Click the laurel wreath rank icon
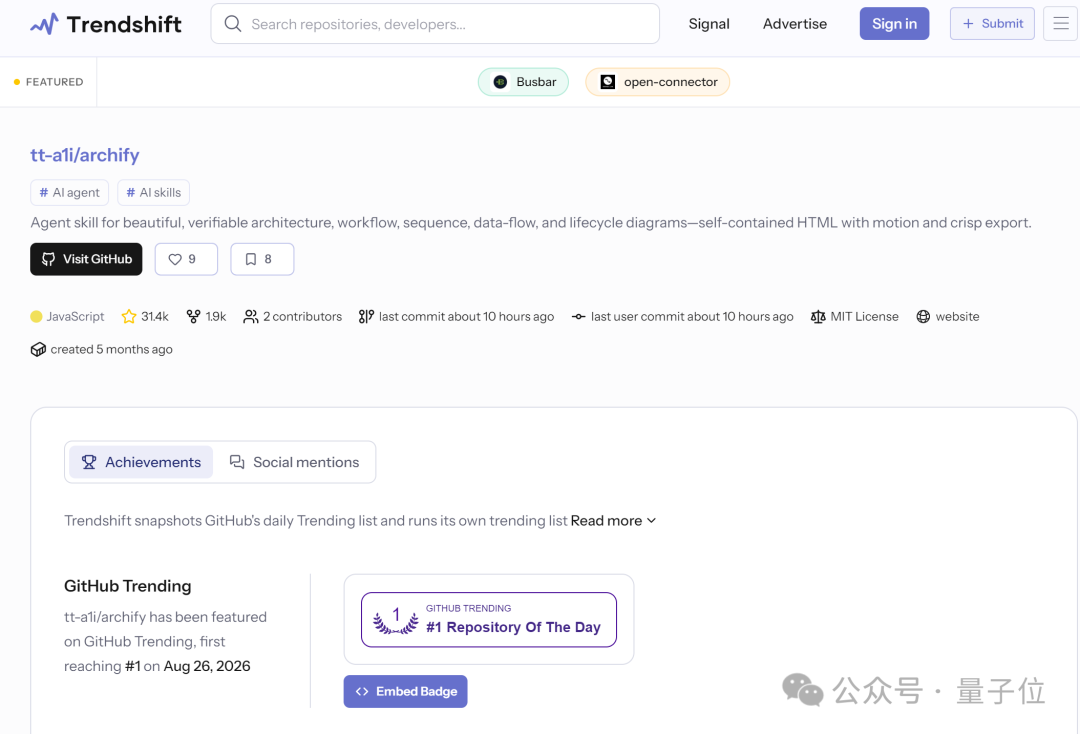Image resolution: width=1080 pixels, height=734 pixels. (x=395, y=620)
